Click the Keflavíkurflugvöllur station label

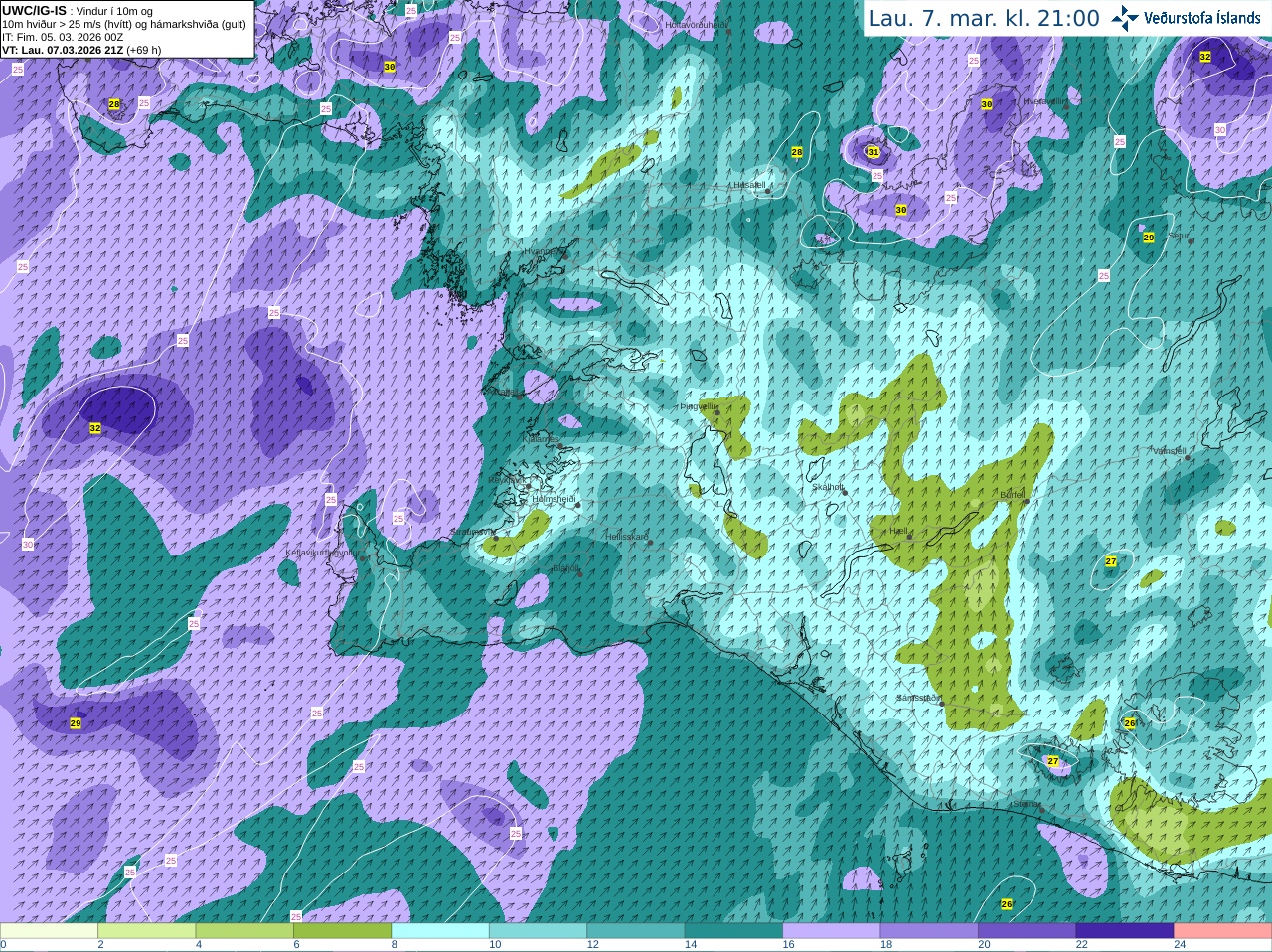(323, 553)
